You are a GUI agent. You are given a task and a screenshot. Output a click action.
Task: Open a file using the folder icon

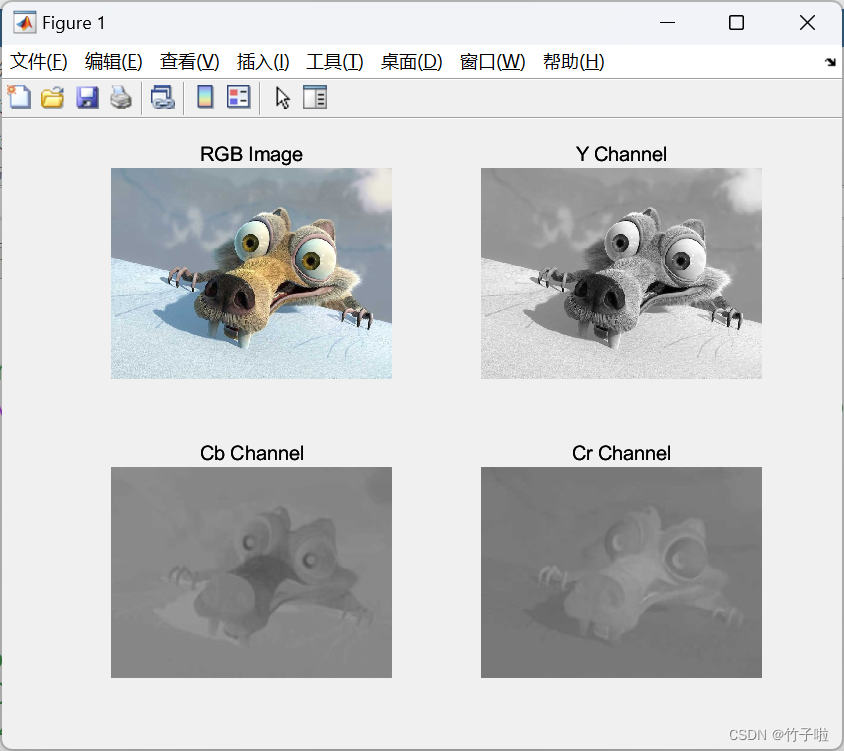52,97
